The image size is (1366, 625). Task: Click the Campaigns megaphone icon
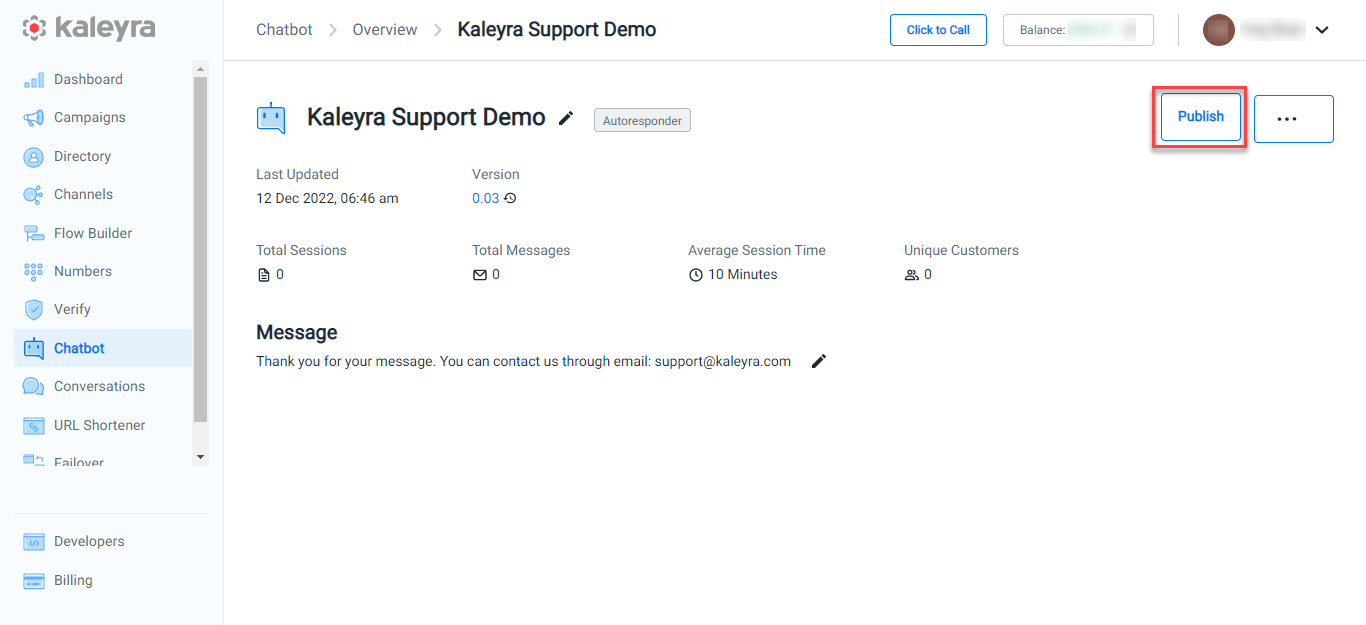pyautogui.click(x=34, y=118)
